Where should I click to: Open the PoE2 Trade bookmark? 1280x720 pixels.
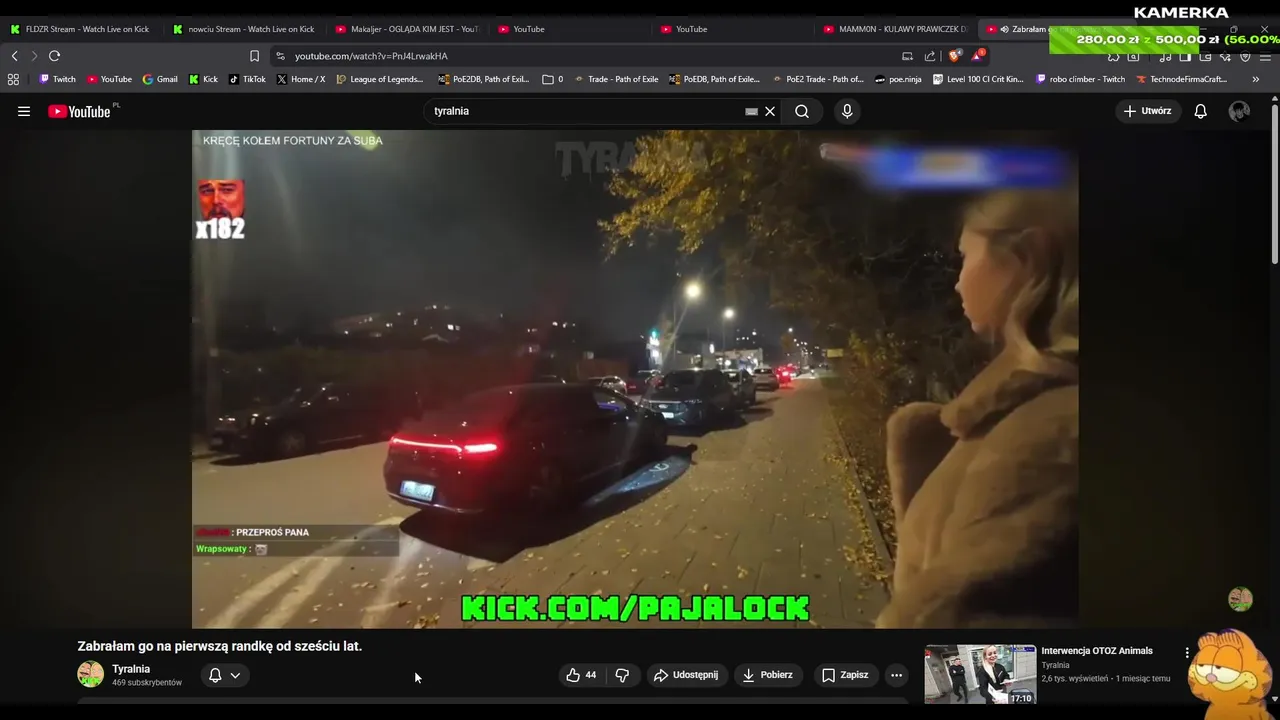[817, 79]
